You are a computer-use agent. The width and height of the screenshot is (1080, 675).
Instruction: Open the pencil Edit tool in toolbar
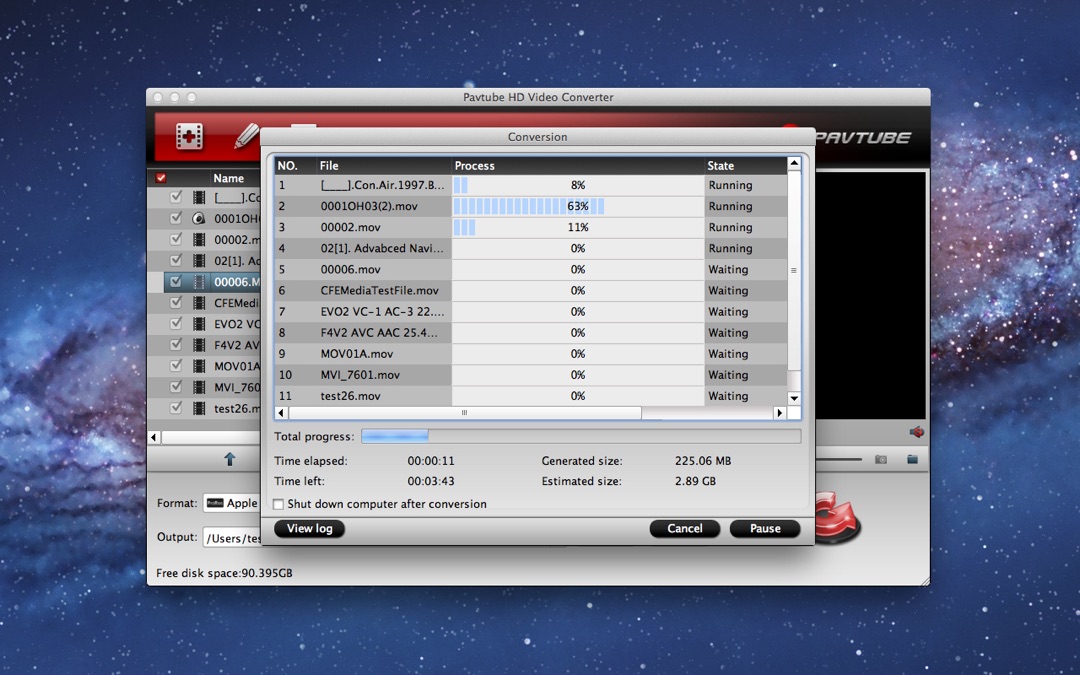tap(246, 136)
